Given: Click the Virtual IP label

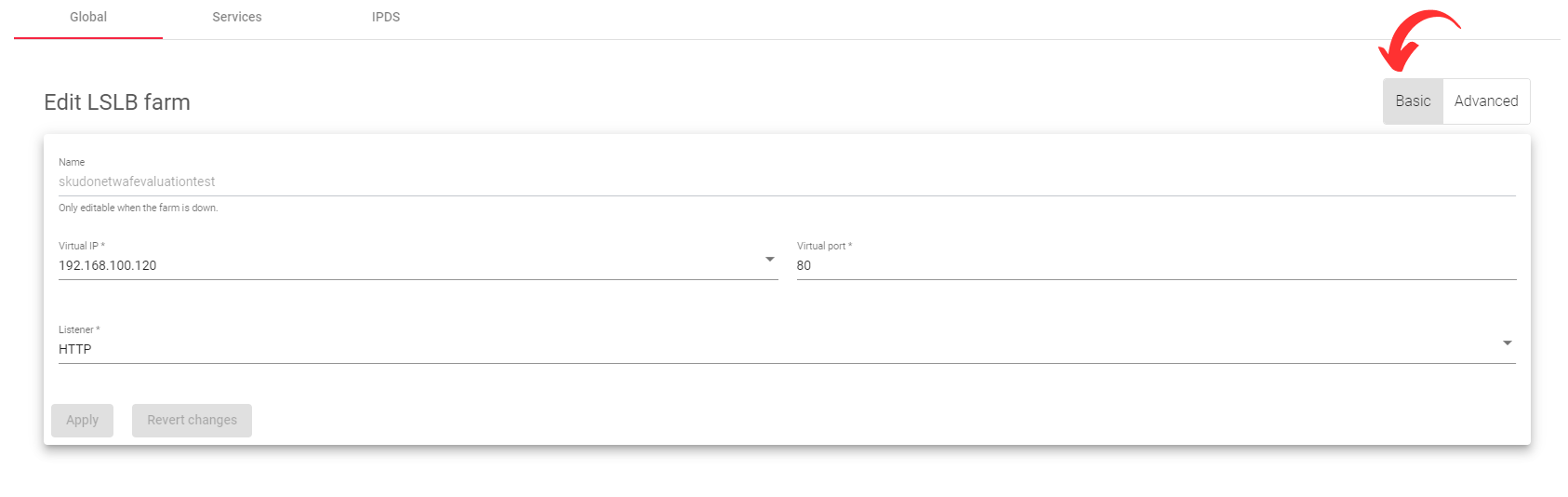Looking at the screenshot, I should tap(82, 246).
